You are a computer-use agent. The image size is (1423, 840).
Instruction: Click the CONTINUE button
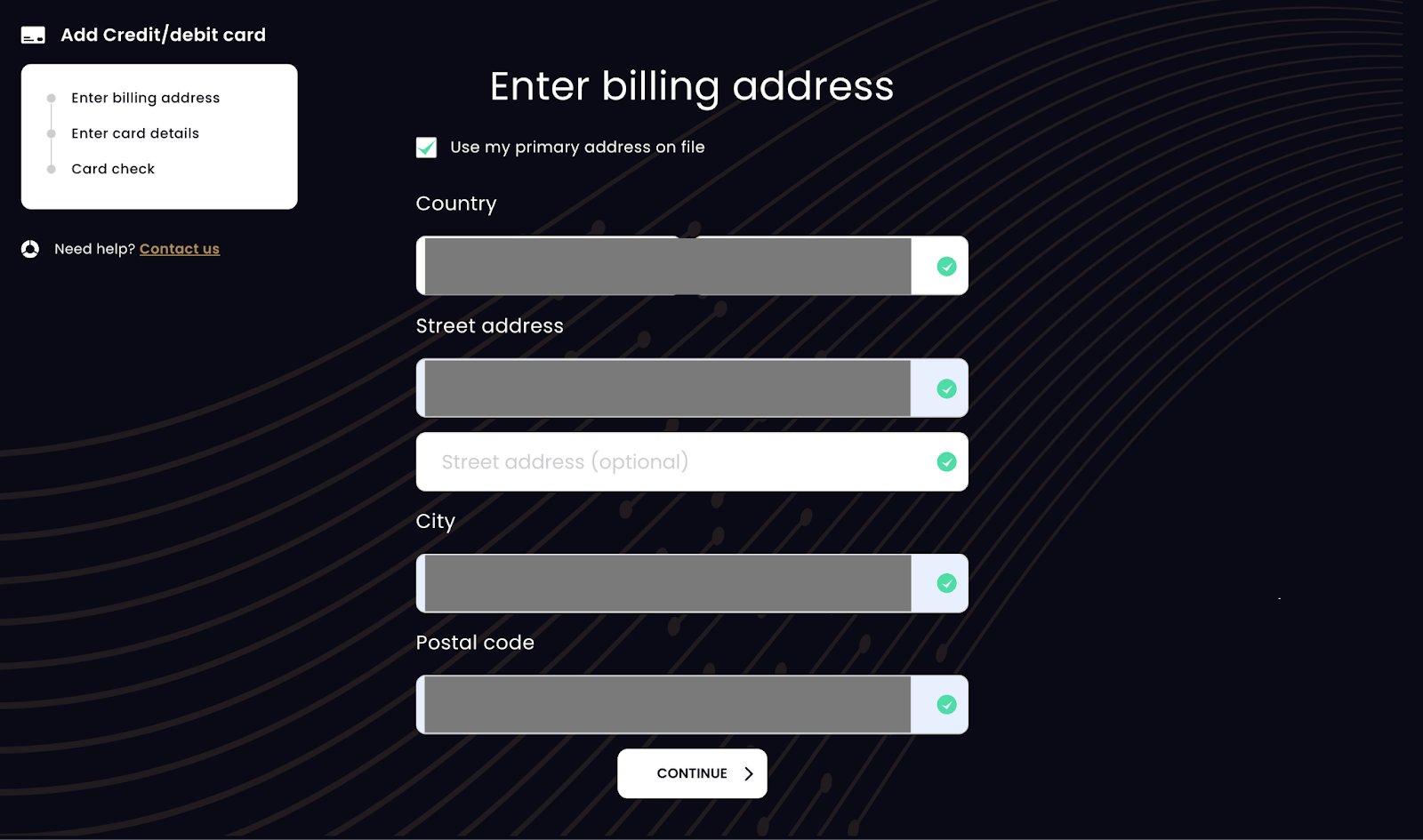[692, 773]
